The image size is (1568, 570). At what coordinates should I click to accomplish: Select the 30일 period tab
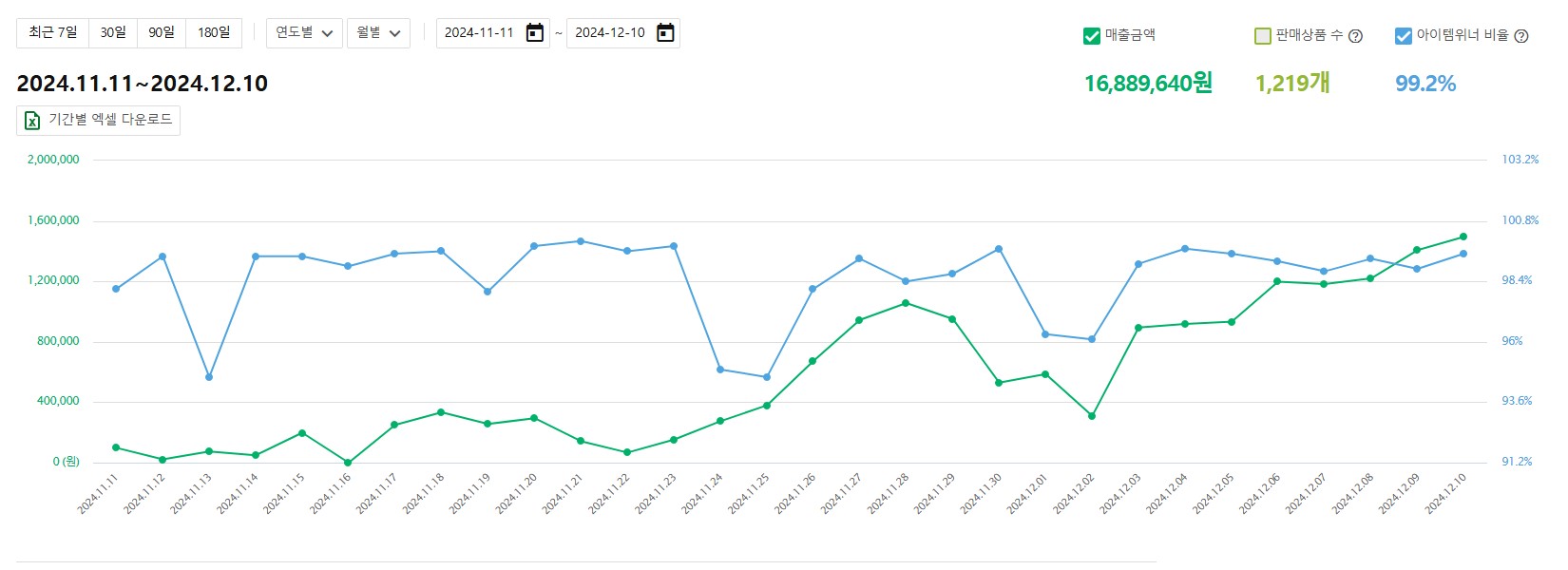pos(113,33)
